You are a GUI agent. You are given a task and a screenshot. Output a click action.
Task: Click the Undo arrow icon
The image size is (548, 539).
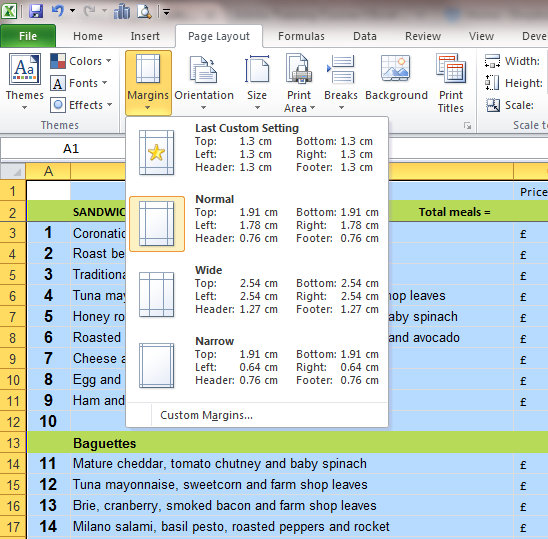pyautogui.click(x=58, y=11)
